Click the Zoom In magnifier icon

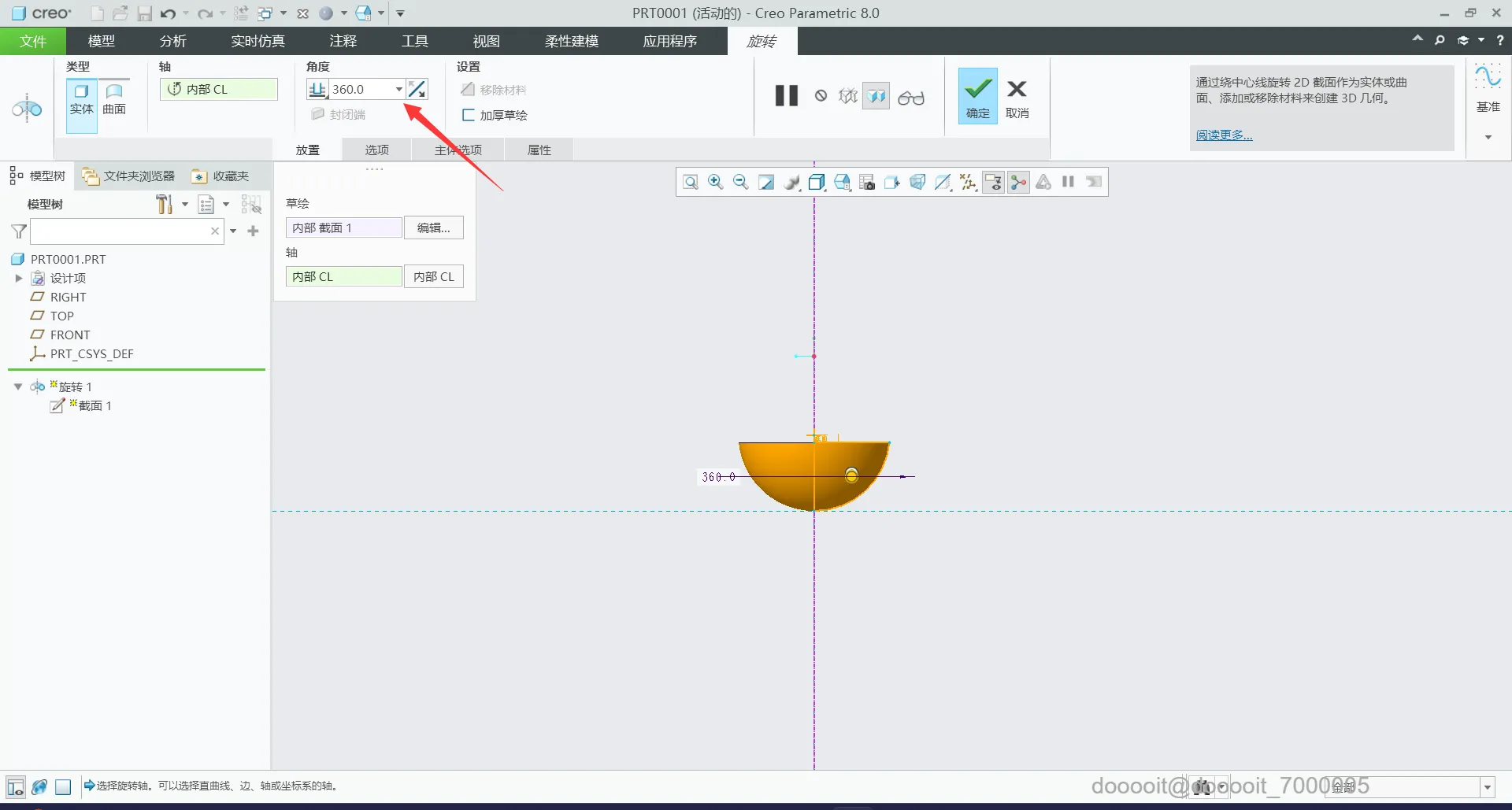tap(716, 183)
